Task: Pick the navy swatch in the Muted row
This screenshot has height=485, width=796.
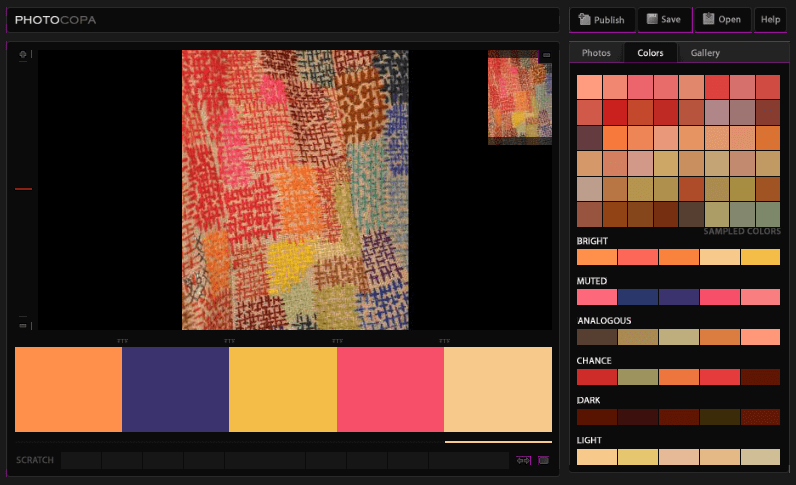Action: 638,297
